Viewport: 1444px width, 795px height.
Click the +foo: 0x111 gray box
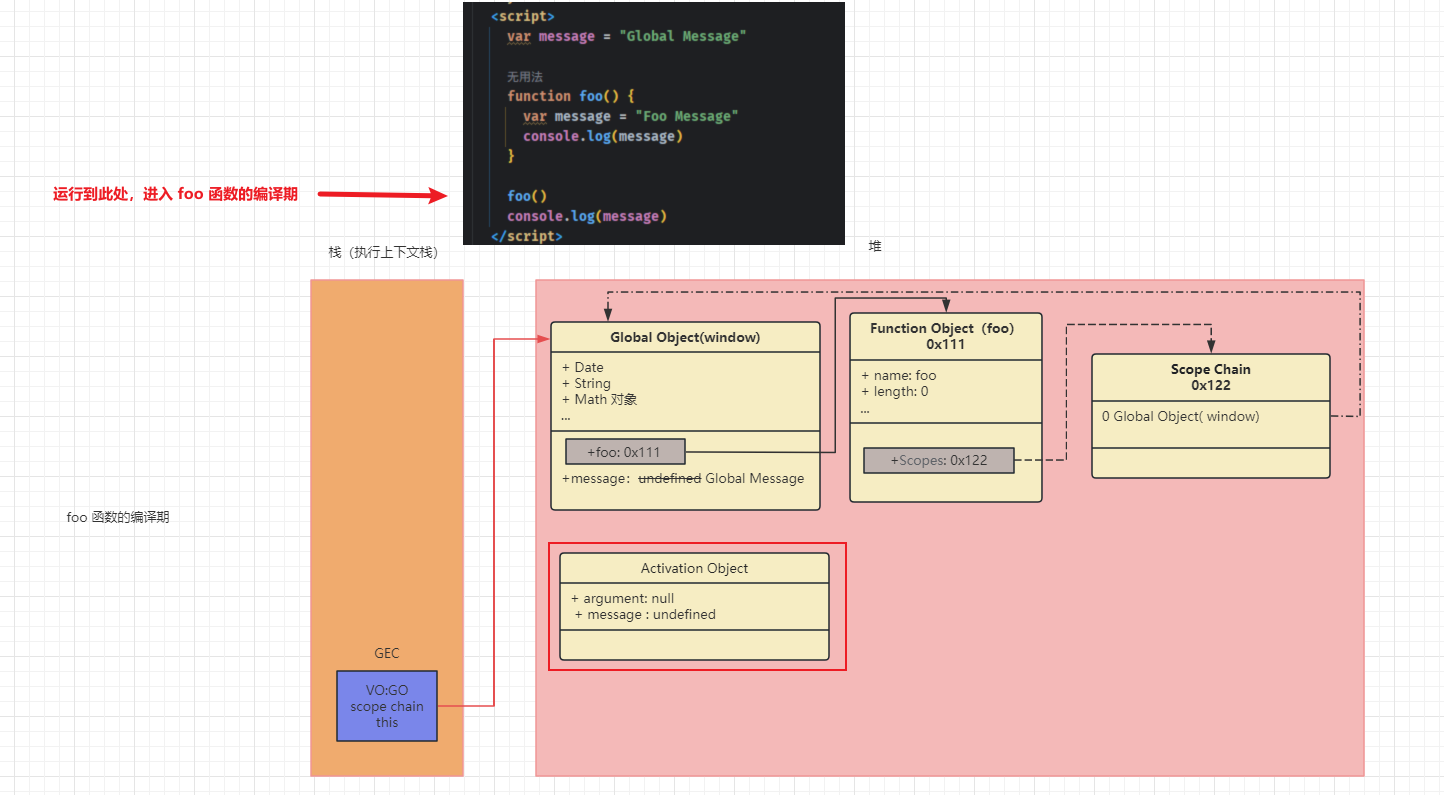click(625, 452)
